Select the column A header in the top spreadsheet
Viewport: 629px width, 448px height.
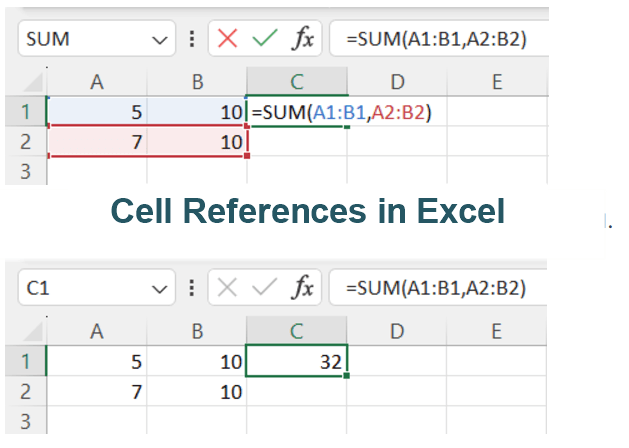[97, 82]
